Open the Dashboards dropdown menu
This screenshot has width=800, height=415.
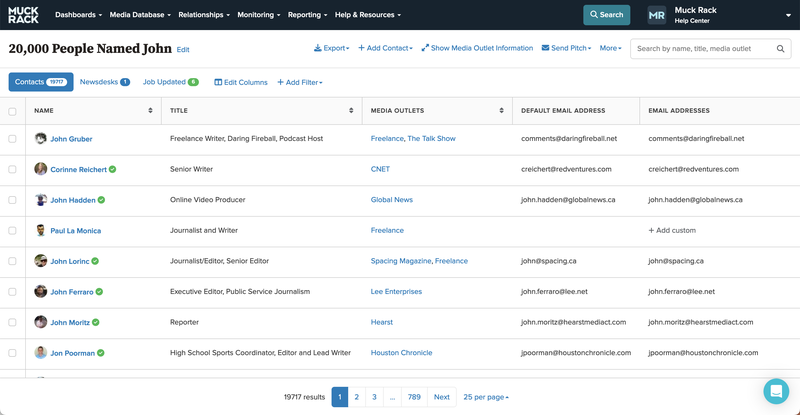(x=79, y=15)
